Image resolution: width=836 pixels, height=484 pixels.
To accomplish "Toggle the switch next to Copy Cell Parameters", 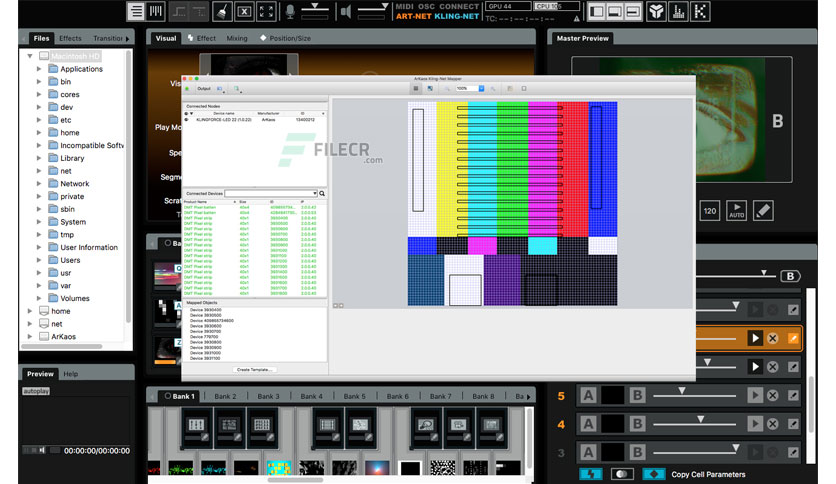I will coord(622,474).
